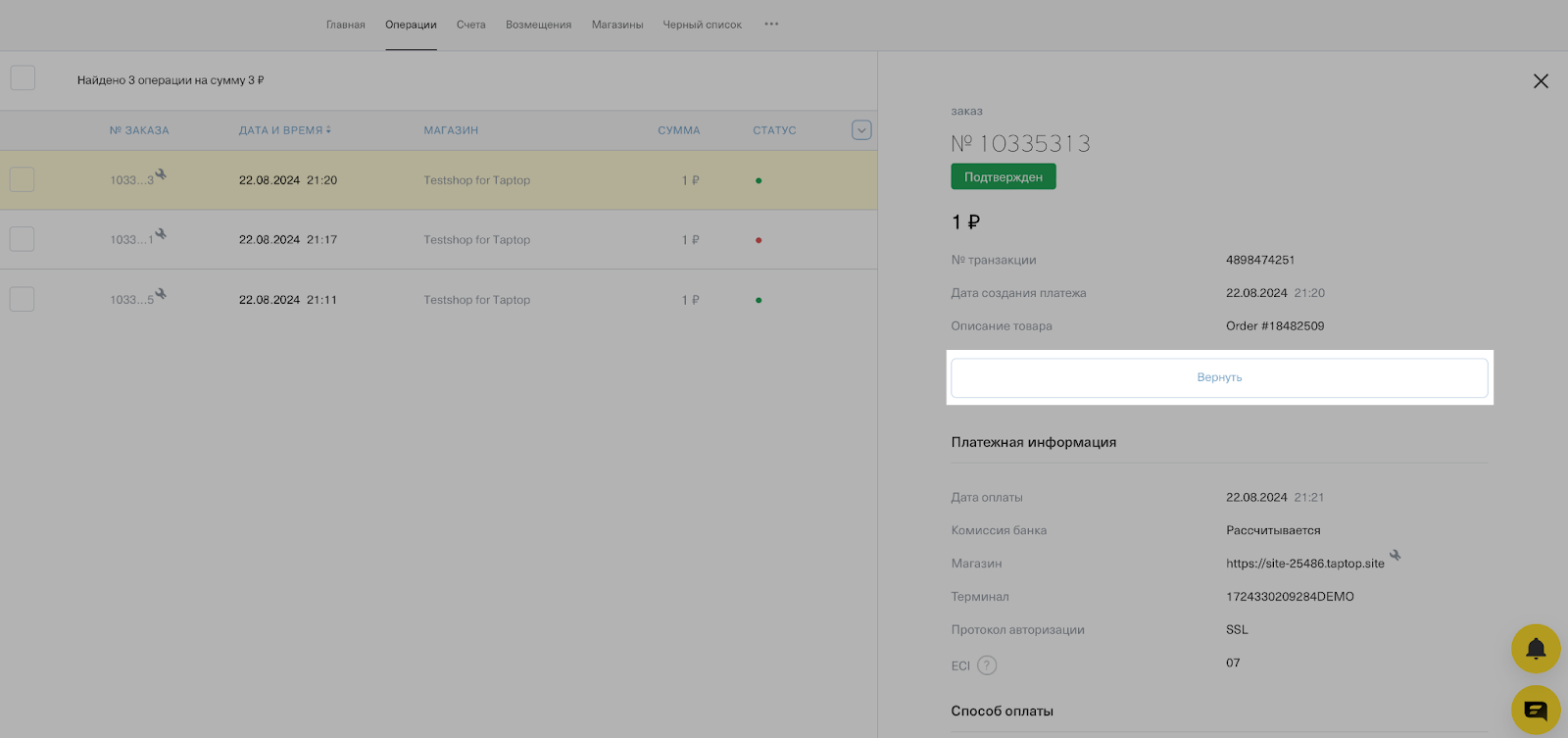
Task: Open order 1033...3 number
Action: click(131, 180)
